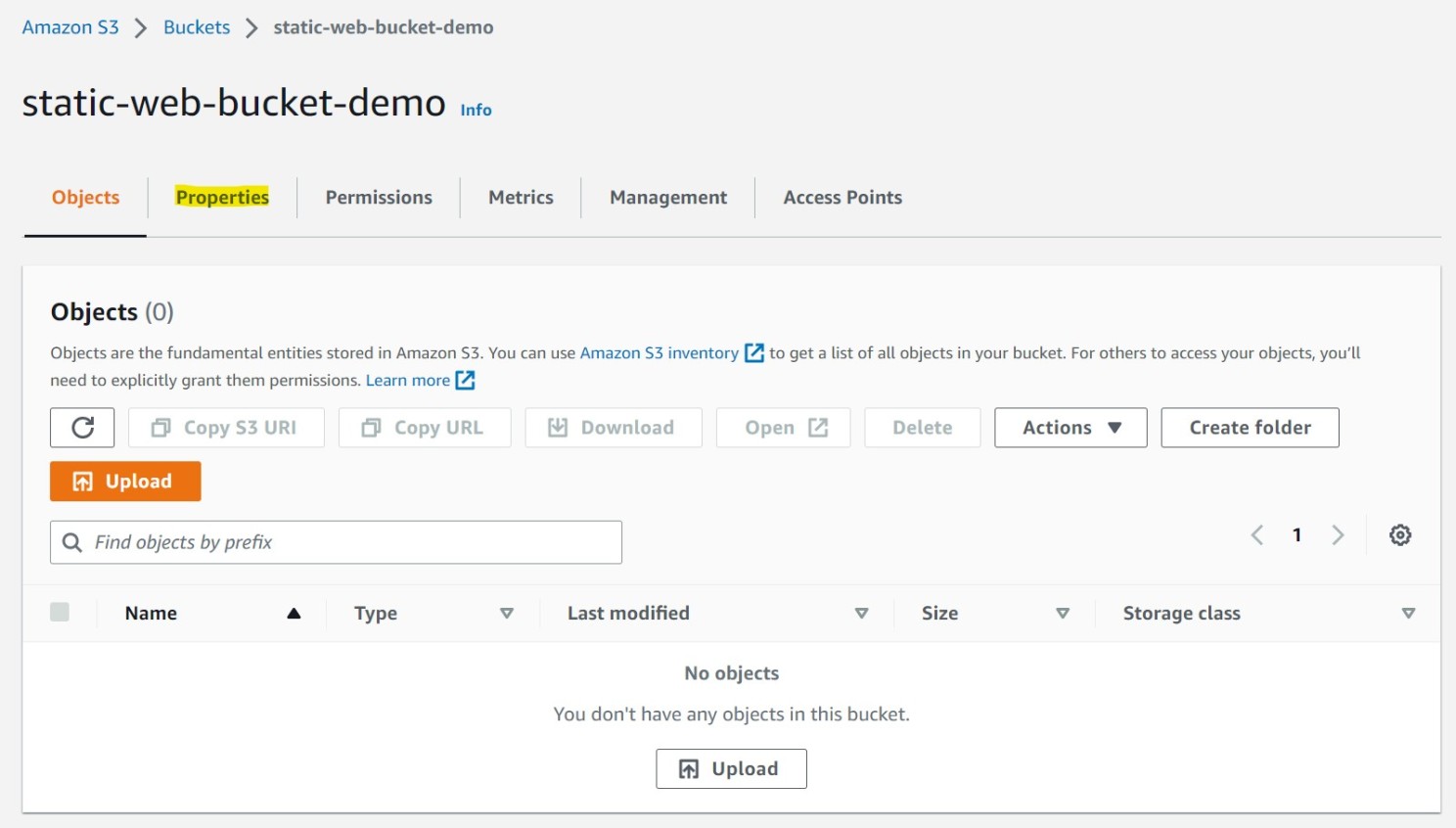Click the Find objects by prefix field
Screen dimensions: 1456x828
[x=336, y=542]
